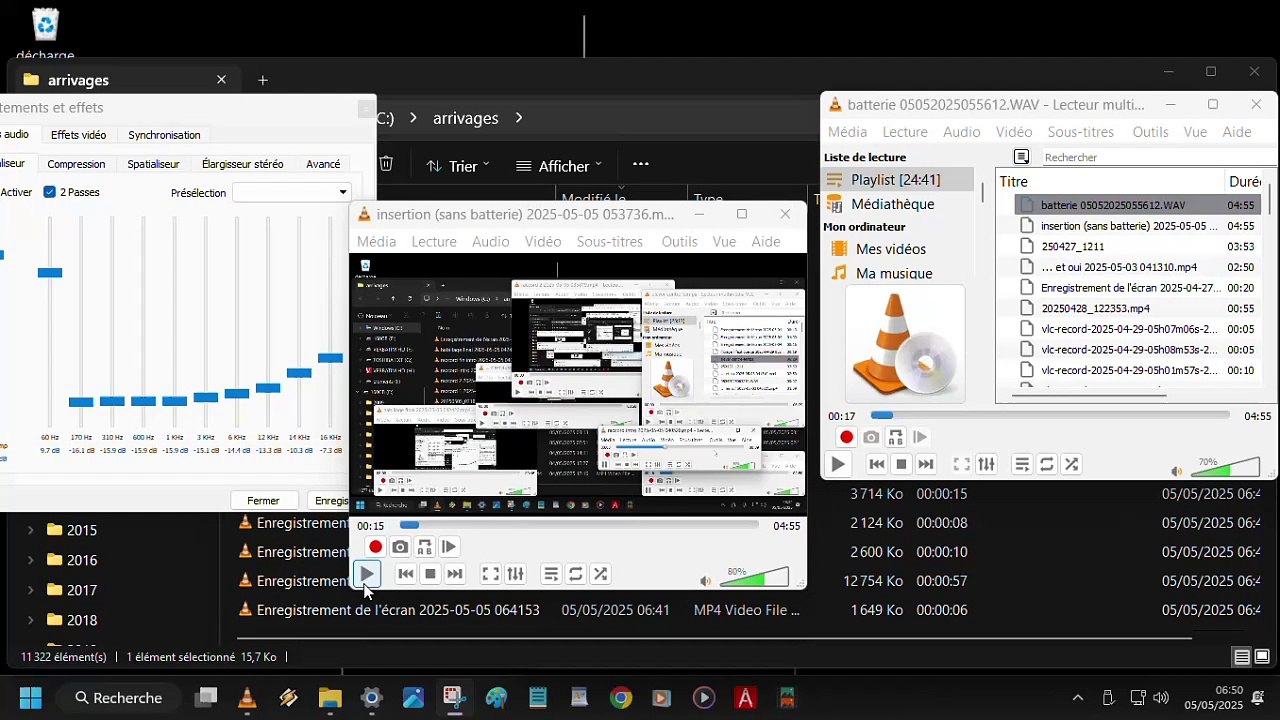
Task: Click play in the batterie VLC window
Action: [x=838, y=464]
